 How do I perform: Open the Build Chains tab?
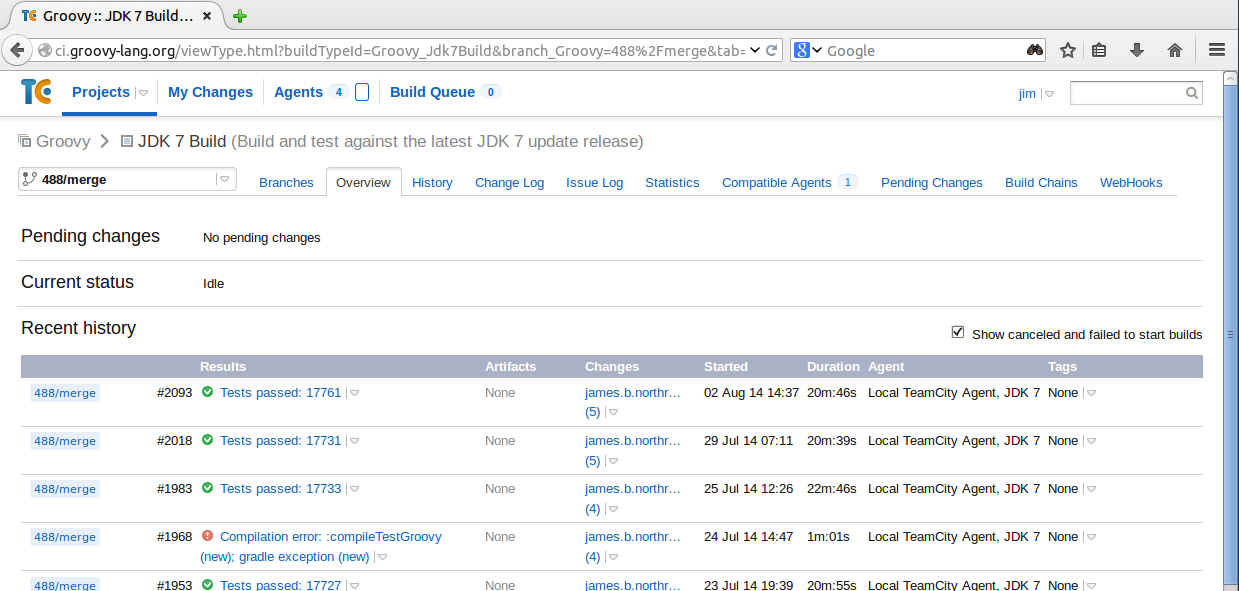click(x=1041, y=182)
